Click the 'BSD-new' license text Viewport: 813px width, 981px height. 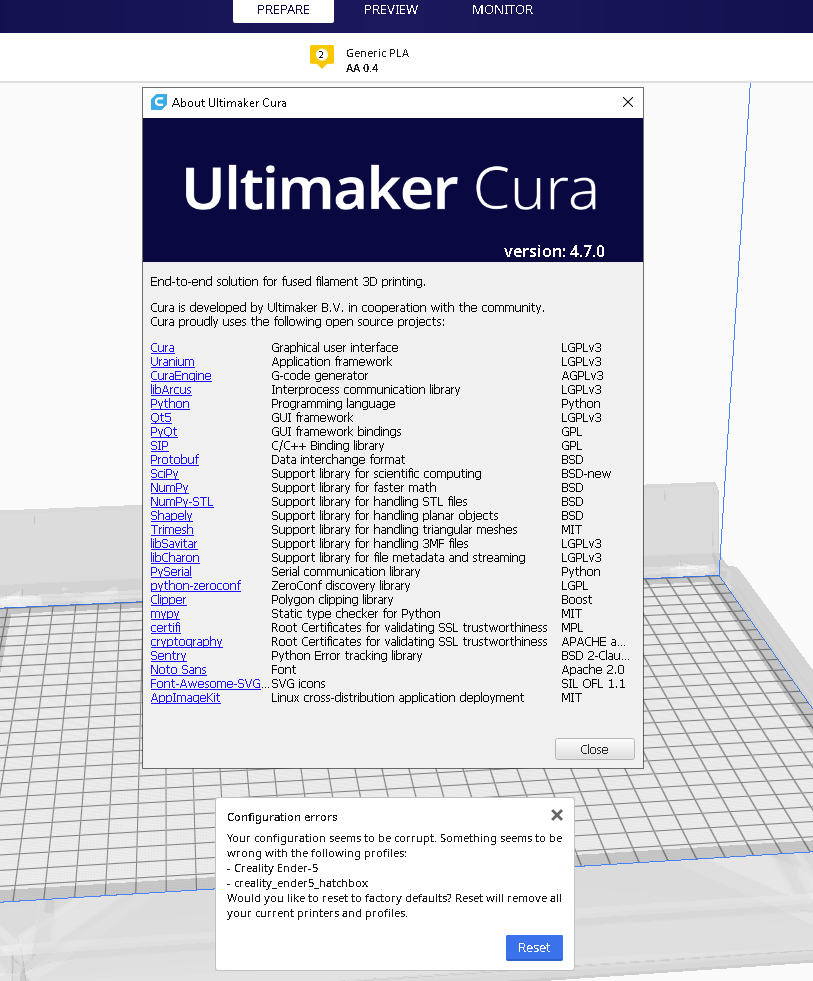(x=586, y=474)
